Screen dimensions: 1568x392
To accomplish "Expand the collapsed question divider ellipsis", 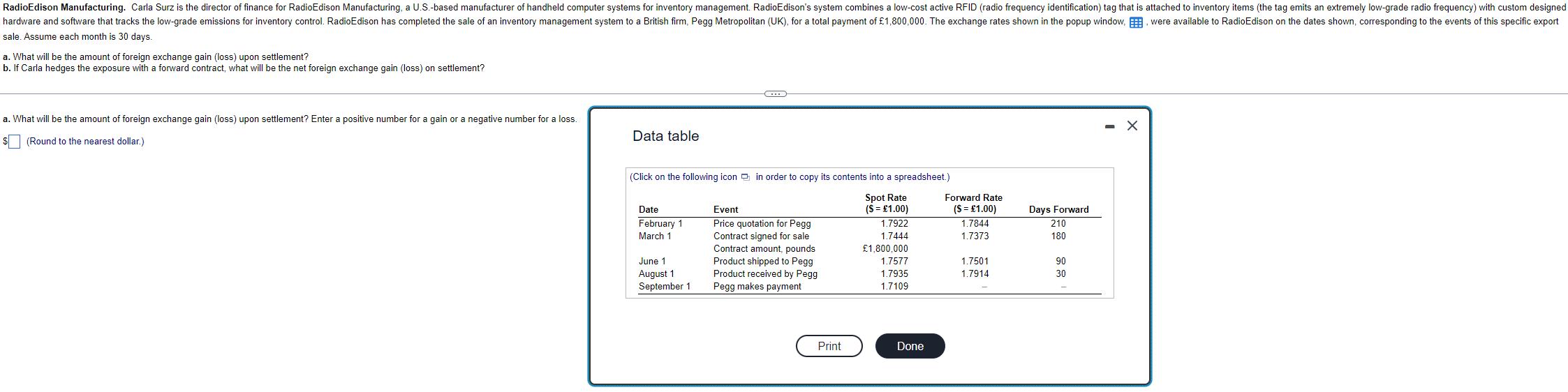I will point(775,93).
